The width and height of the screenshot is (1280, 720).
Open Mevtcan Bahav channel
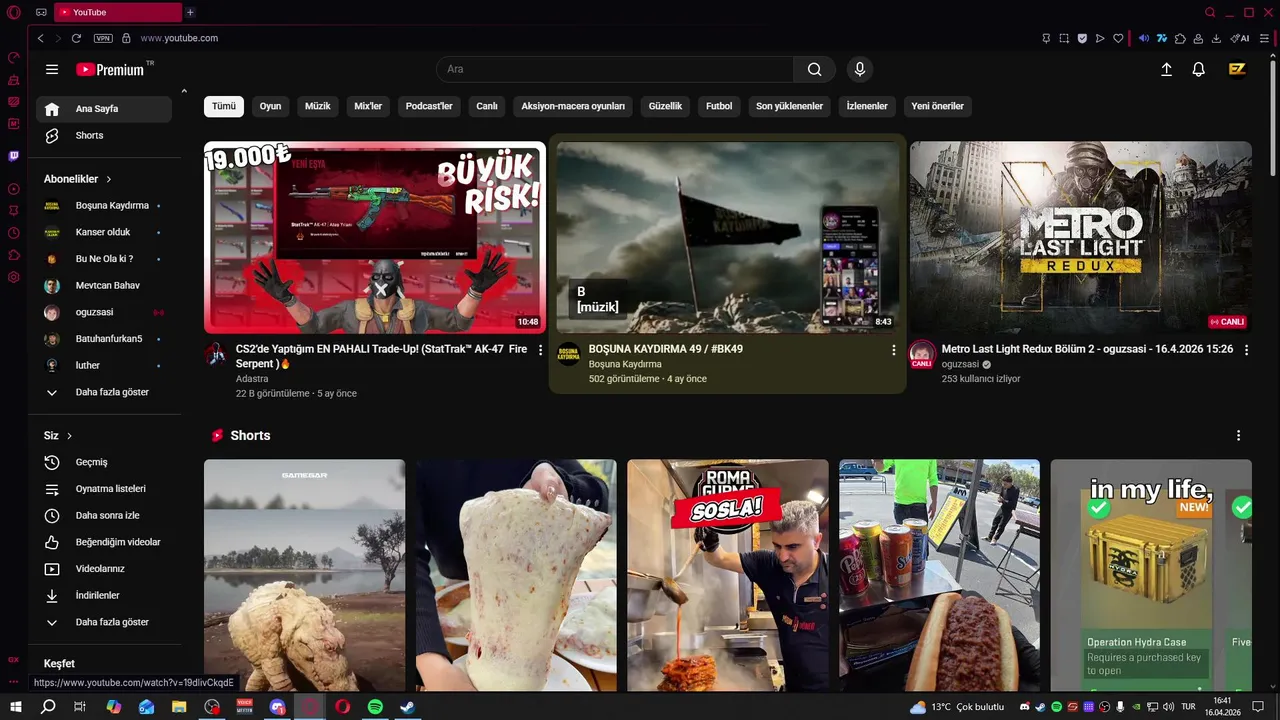coord(104,285)
